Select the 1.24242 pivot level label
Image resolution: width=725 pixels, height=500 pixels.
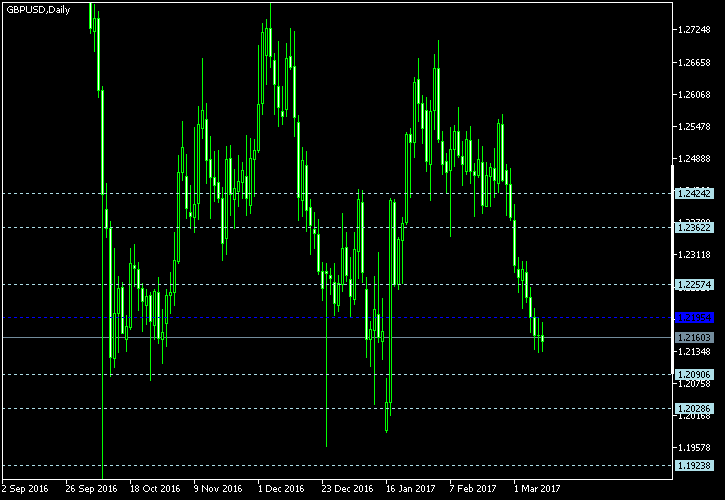point(694,193)
